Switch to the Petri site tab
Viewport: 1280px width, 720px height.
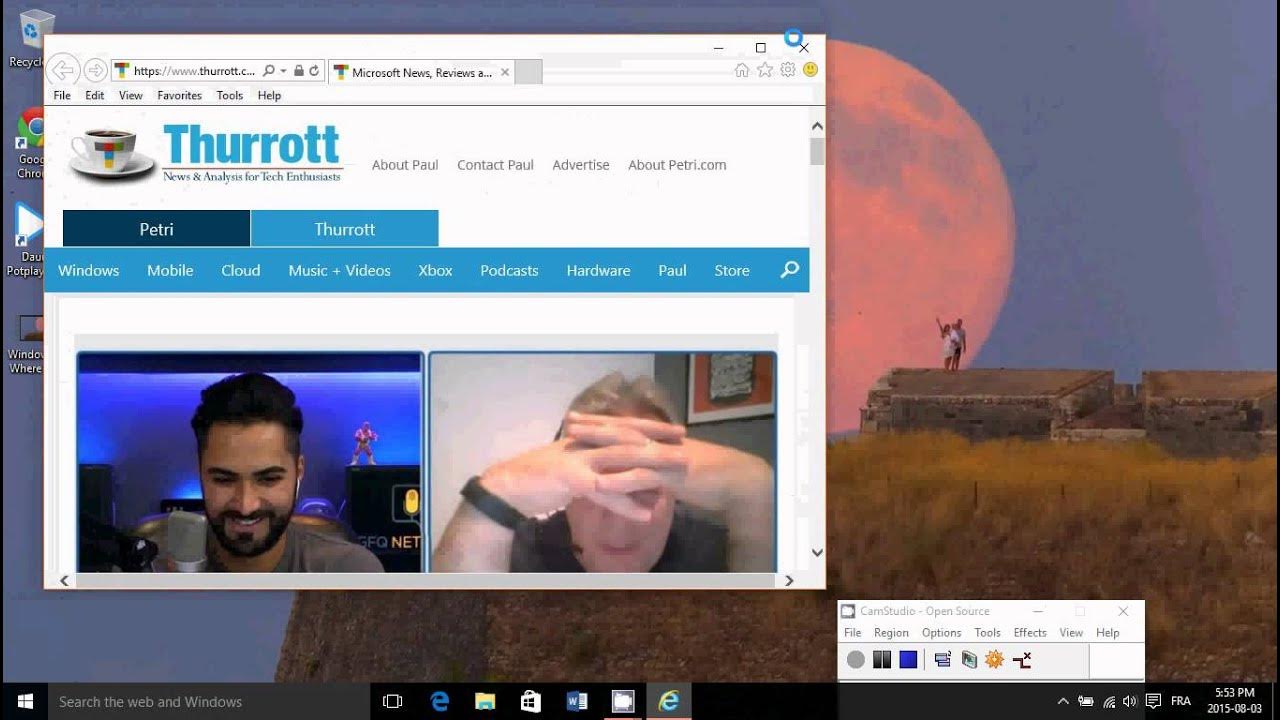(x=156, y=229)
